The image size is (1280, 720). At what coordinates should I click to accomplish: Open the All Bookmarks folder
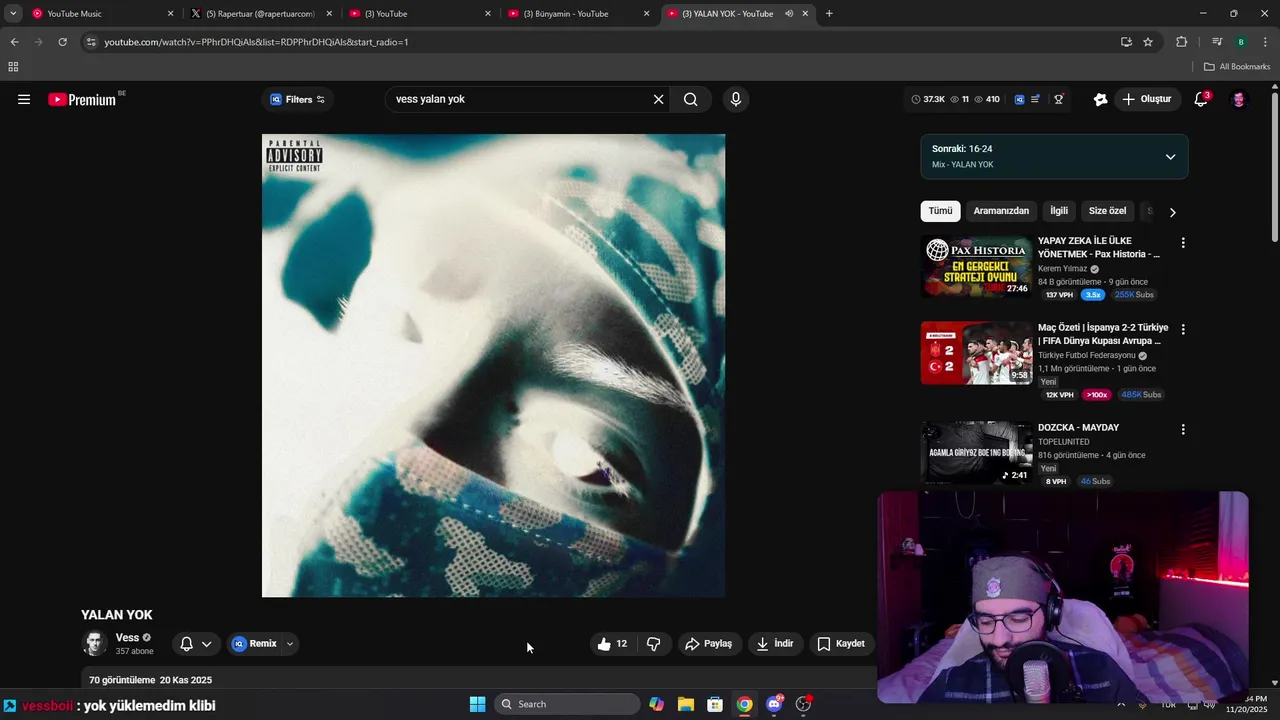pos(1237,67)
